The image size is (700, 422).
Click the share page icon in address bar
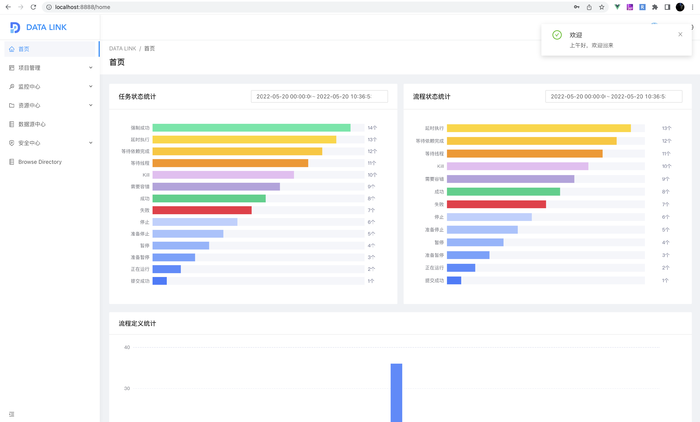[589, 7]
